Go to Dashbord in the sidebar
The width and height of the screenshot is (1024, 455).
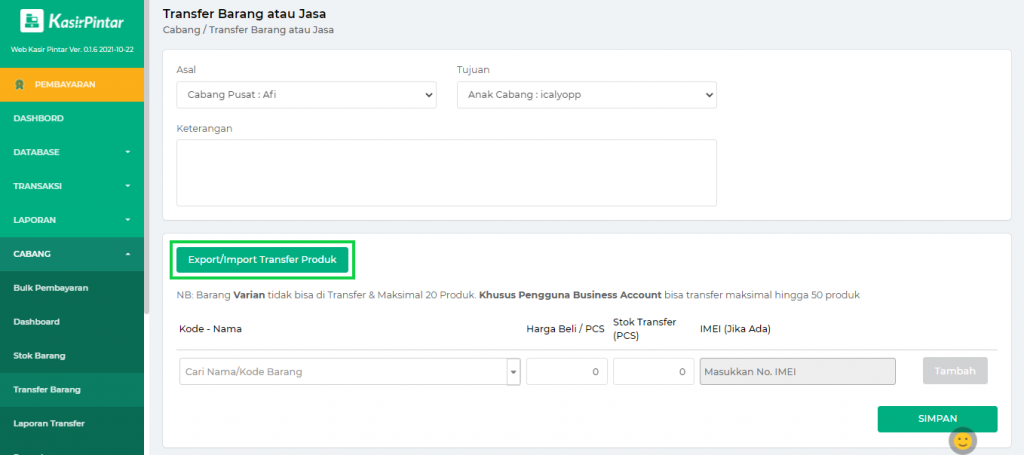[x=40, y=118]
